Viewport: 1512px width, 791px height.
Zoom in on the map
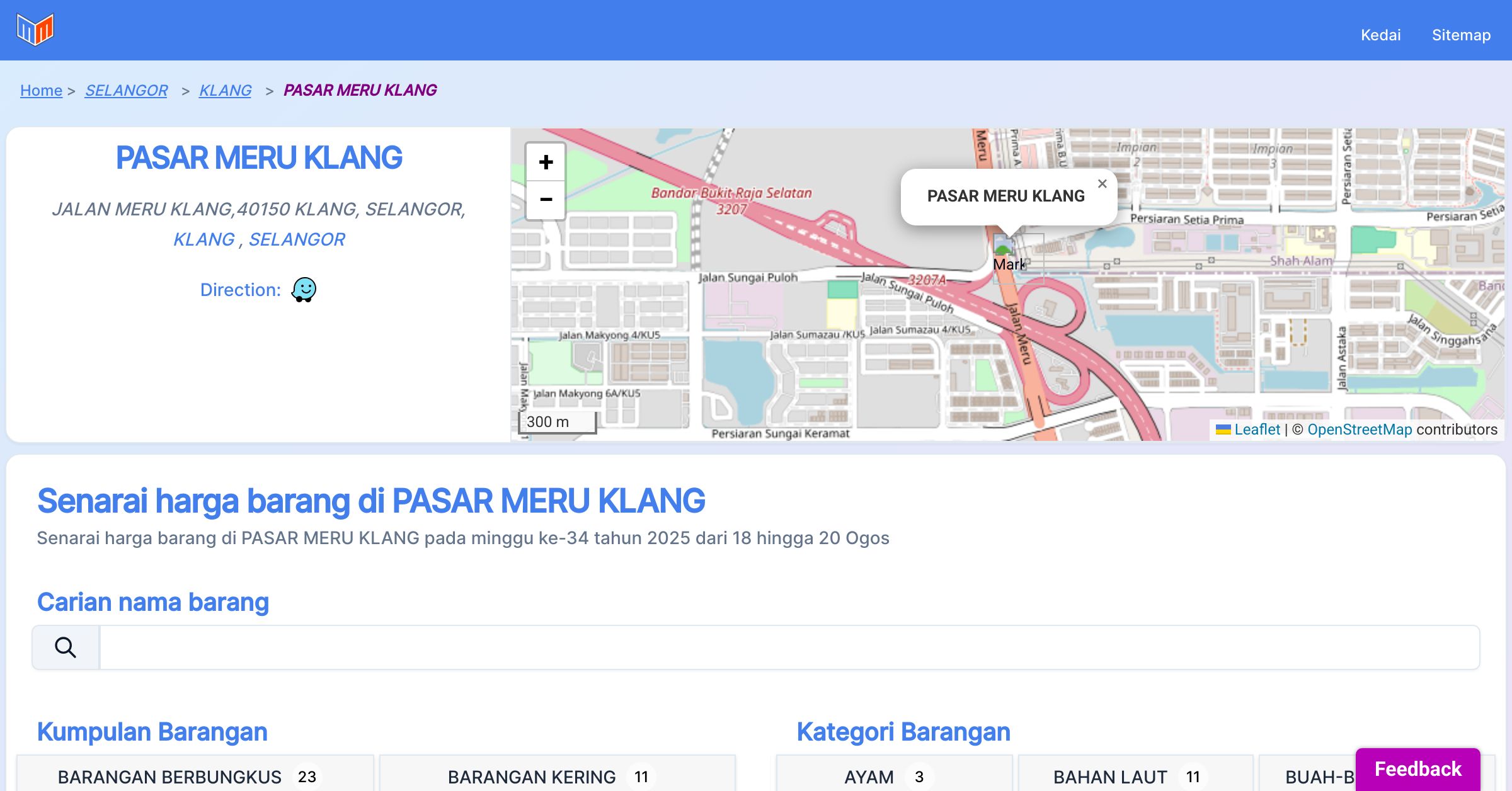[546, 162]
